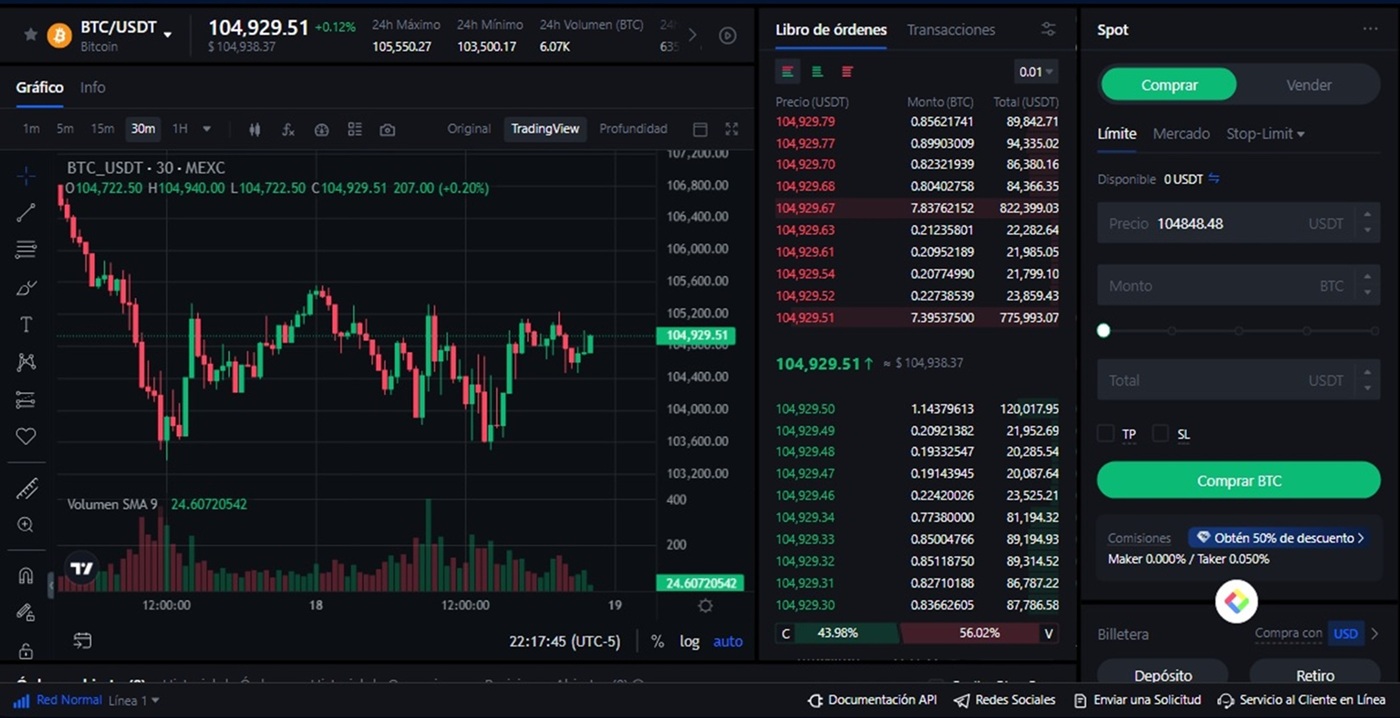Select Mercado order type tab

1181,133
